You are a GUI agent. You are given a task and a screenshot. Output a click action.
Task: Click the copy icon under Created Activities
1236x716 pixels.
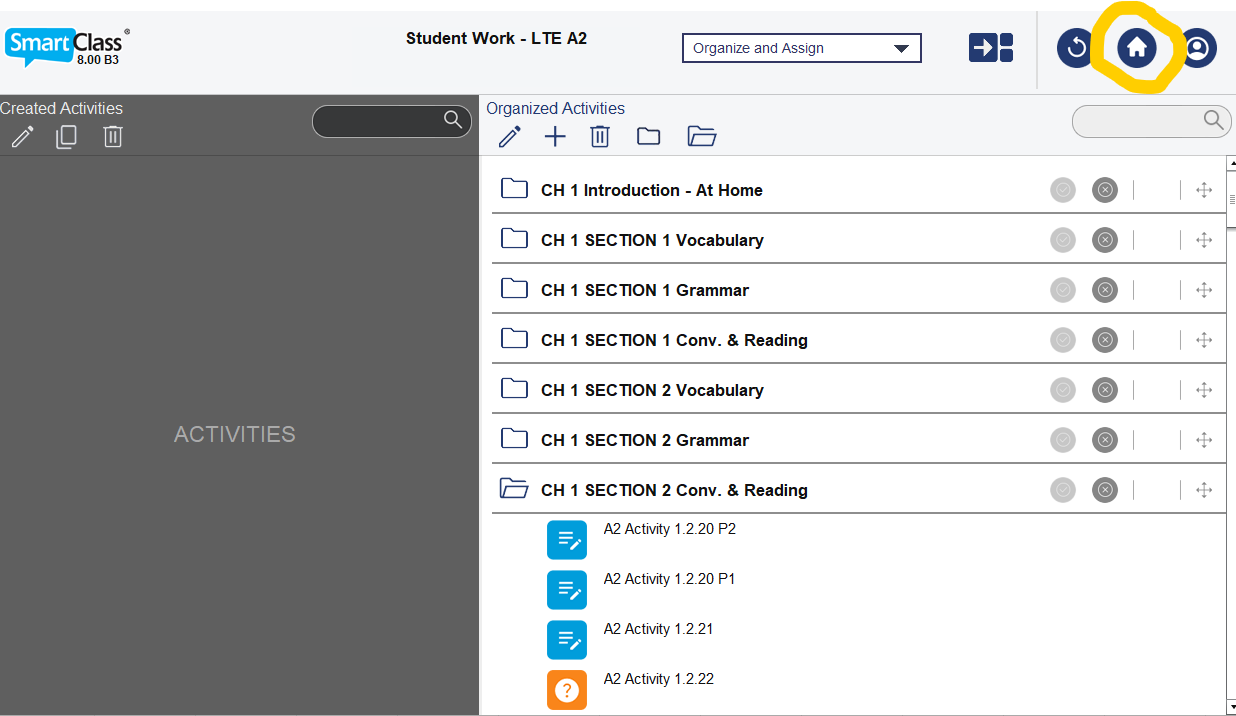[66, 136]
